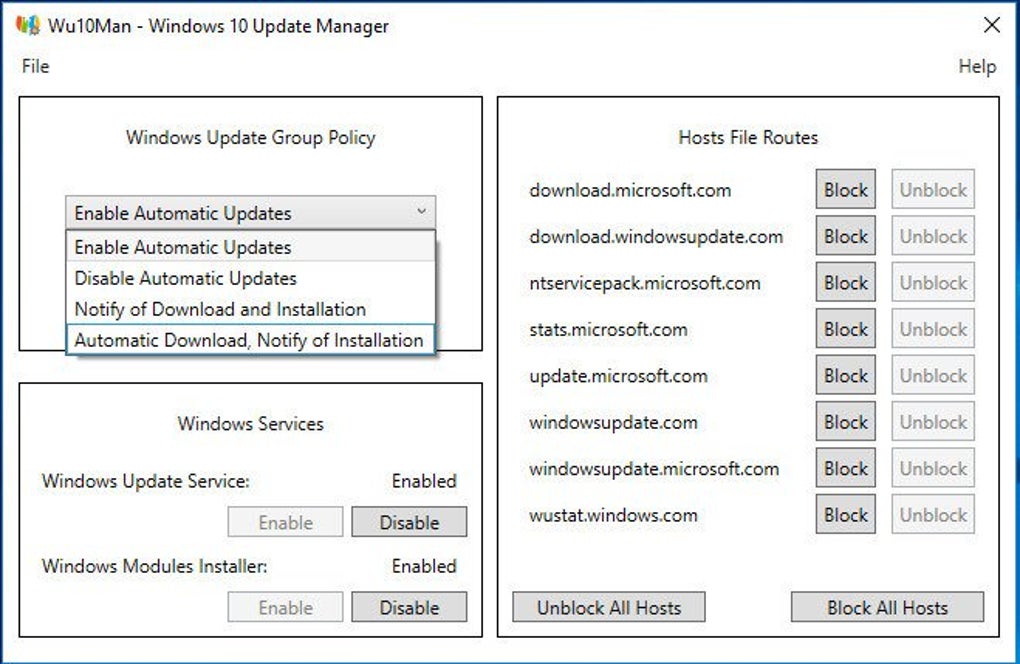
Task: Open the File menu
Action: pos(35,66)
